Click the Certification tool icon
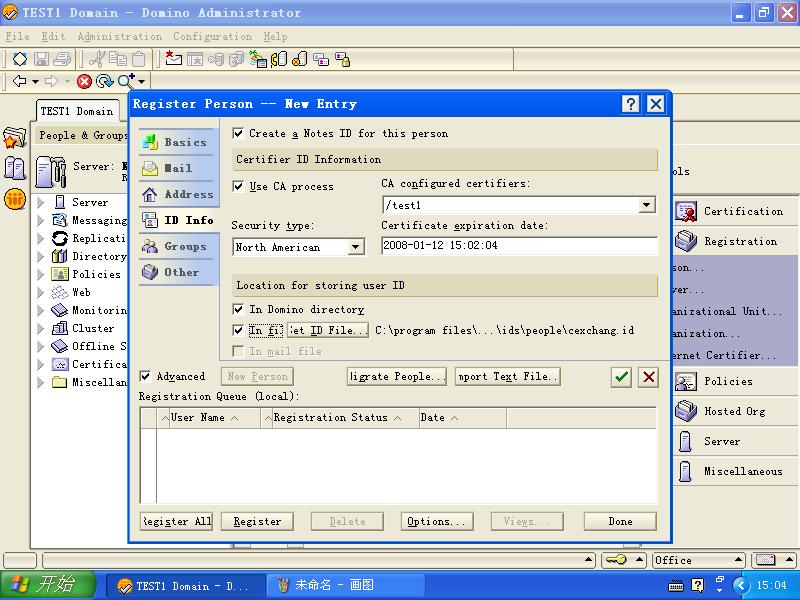 (686, 212)
